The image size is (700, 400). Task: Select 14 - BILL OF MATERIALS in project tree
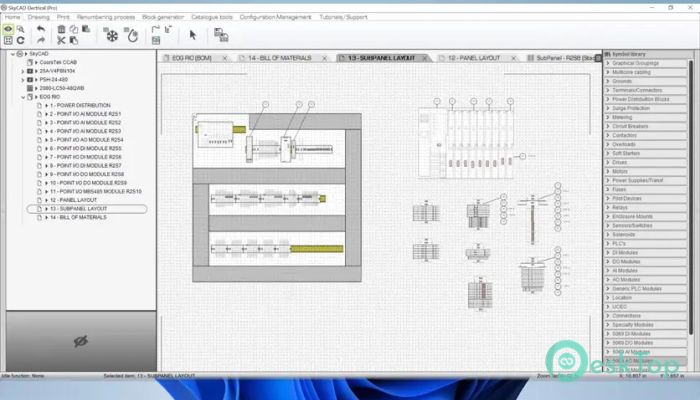(x=78, y=217)
